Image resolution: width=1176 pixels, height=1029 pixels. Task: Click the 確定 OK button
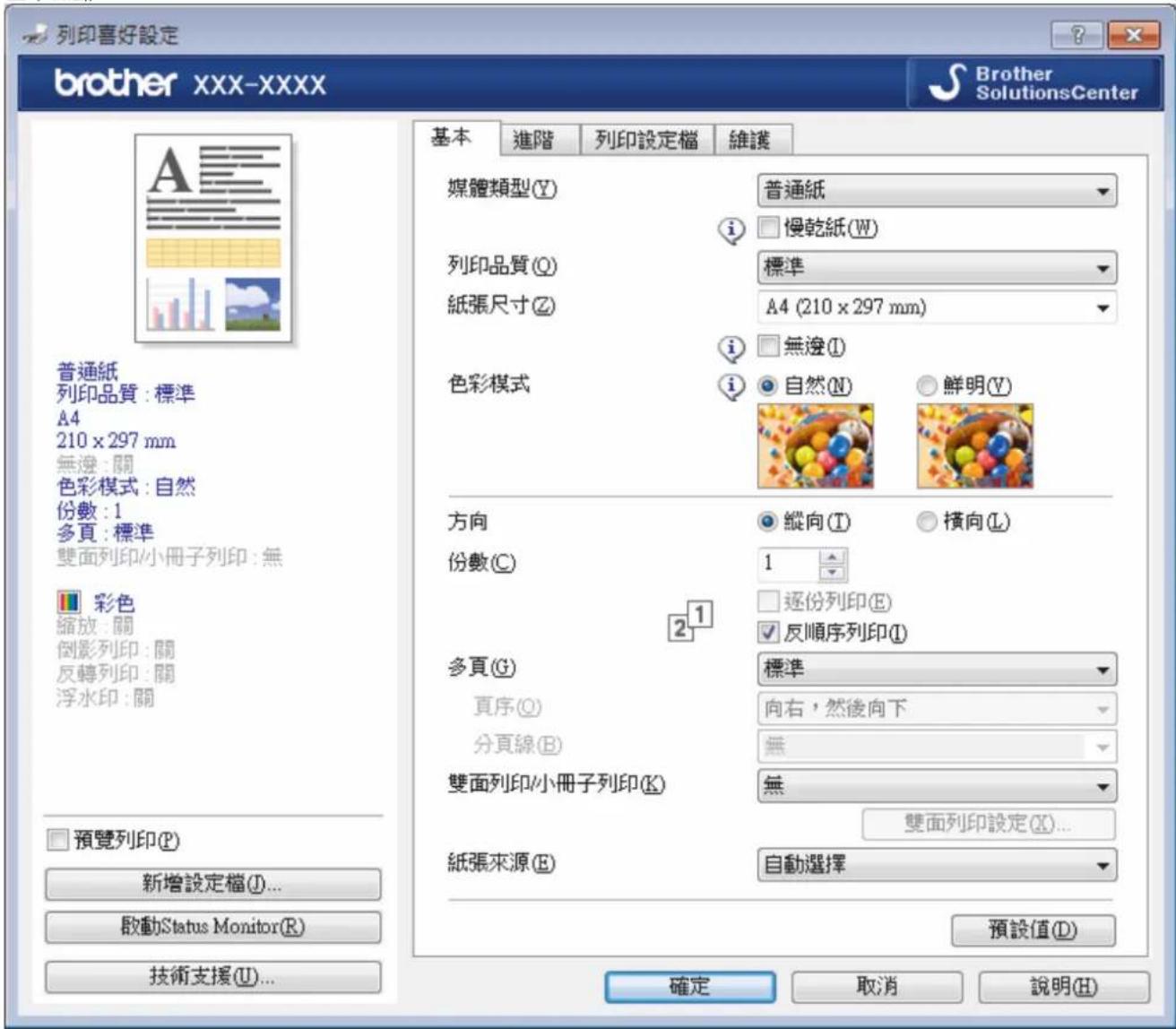690,986
